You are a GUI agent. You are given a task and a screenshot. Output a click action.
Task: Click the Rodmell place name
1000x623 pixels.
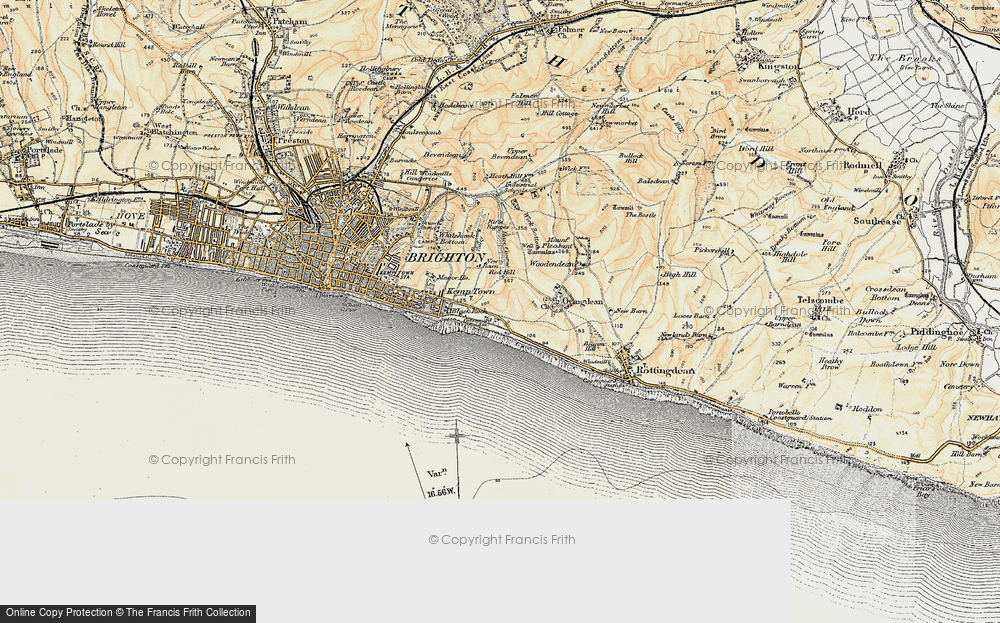pyautogui.click(x=863, y=165)
